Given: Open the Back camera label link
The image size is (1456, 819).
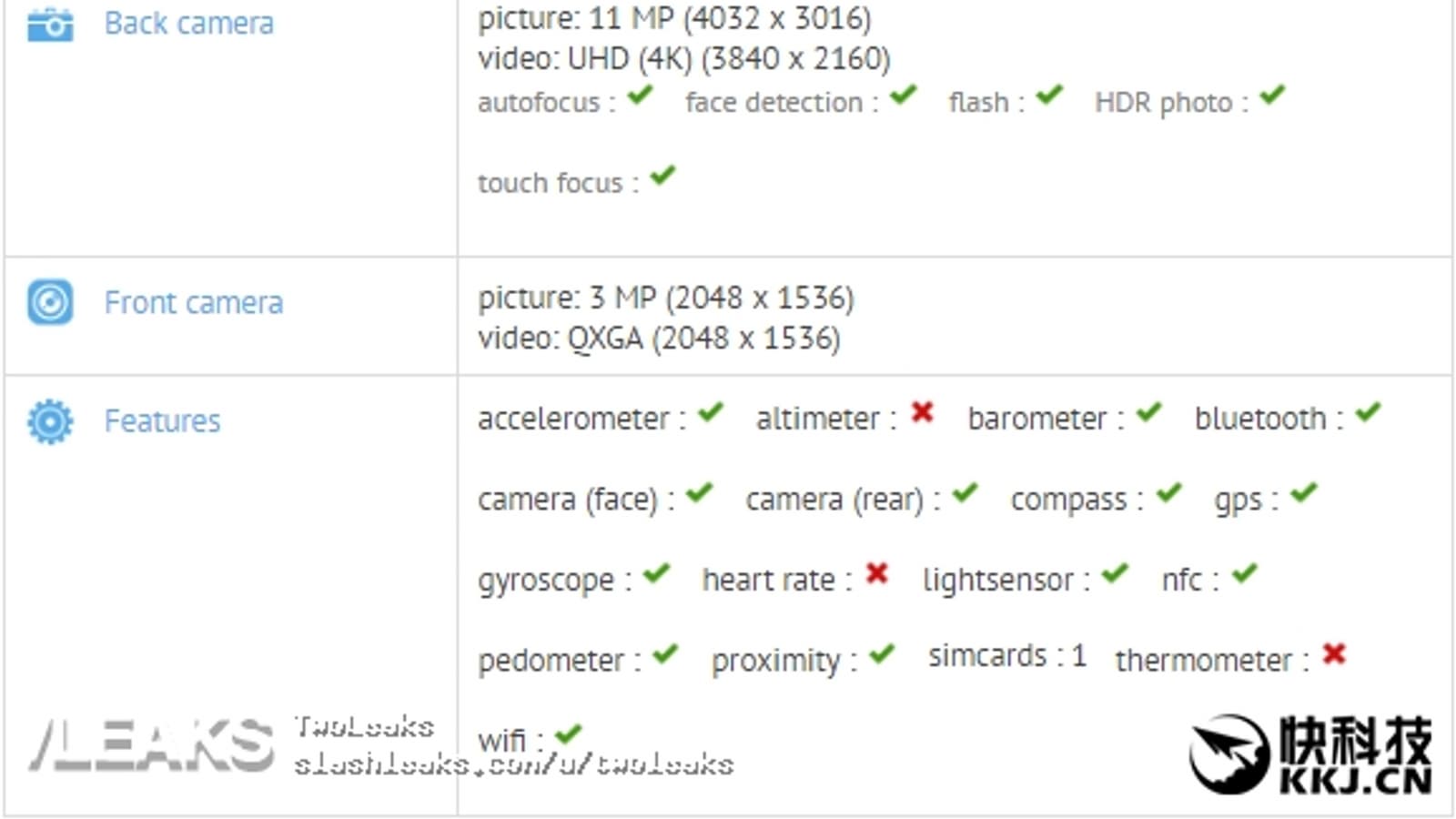Looking at the screenshot, I should coord(188,24).
